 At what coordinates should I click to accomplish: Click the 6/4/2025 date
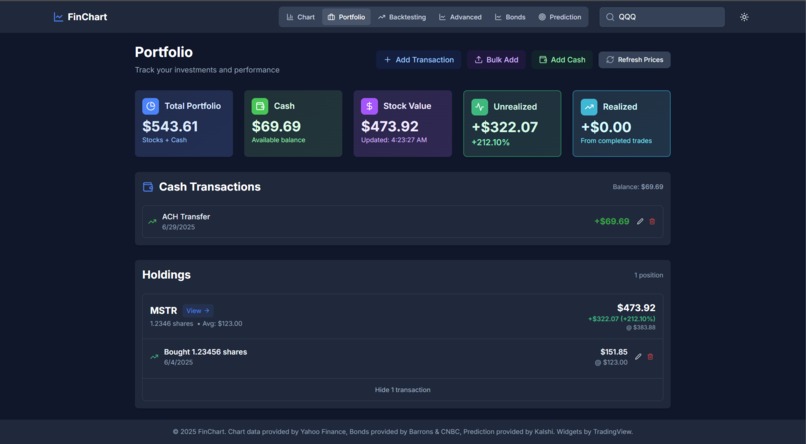click(178, 362)
